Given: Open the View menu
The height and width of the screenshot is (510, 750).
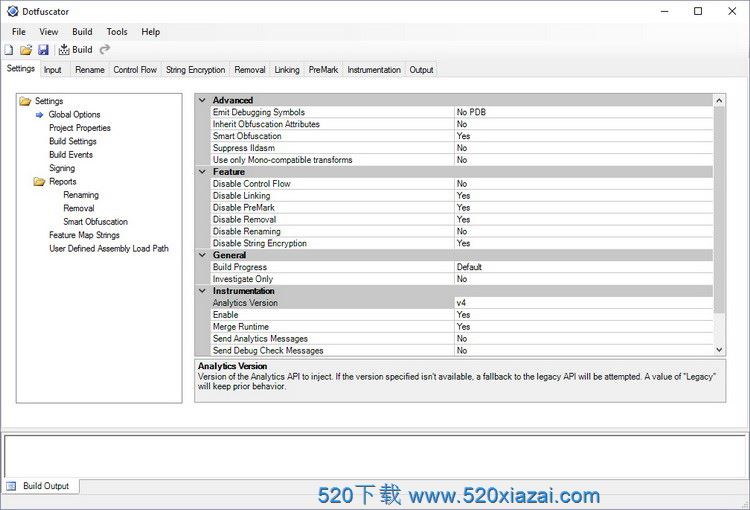Looking at the screenshot, I should (x=48, y=32).
